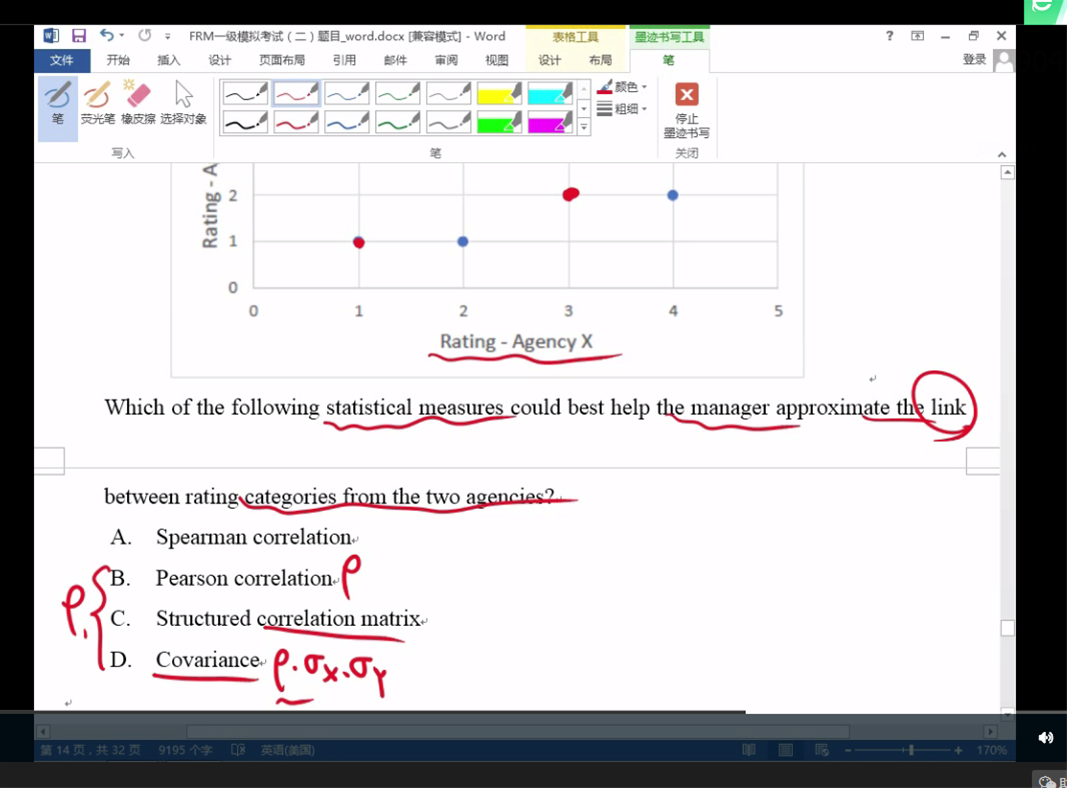
Task: Open Ribbon Display Options
Action: tap(917, 36)
